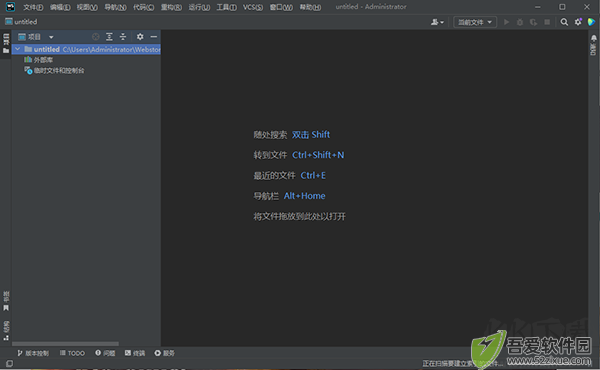Open the 重构(R) menu

(x=171, y=7)
